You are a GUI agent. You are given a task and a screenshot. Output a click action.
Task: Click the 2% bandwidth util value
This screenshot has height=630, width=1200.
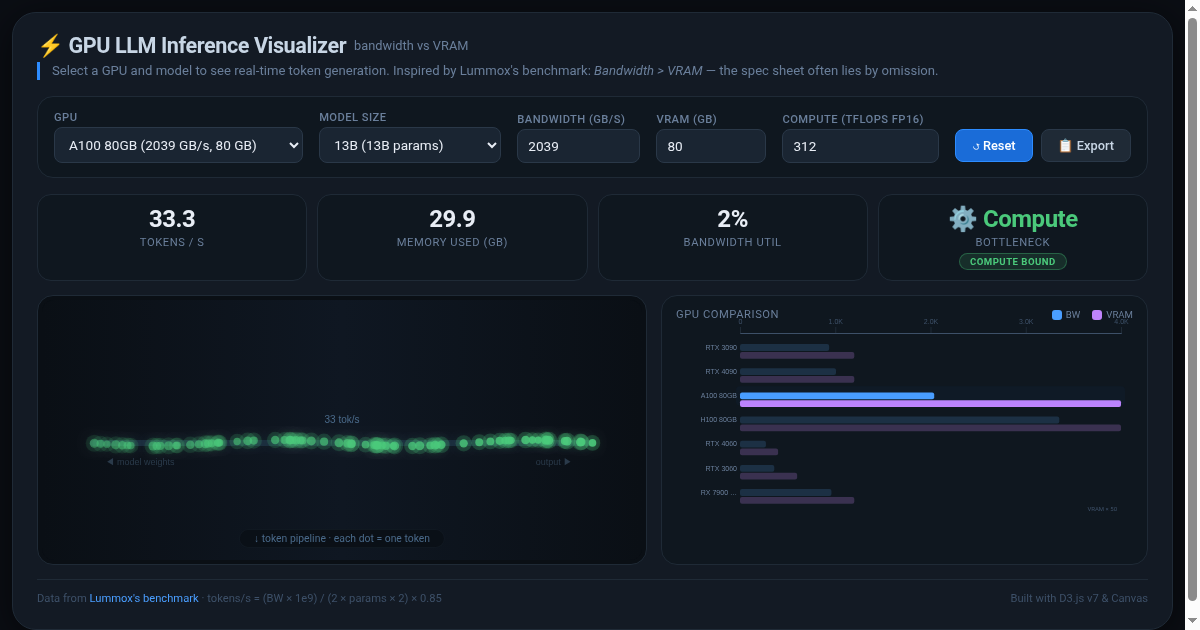pyautogui.click(x=733, y=219)
